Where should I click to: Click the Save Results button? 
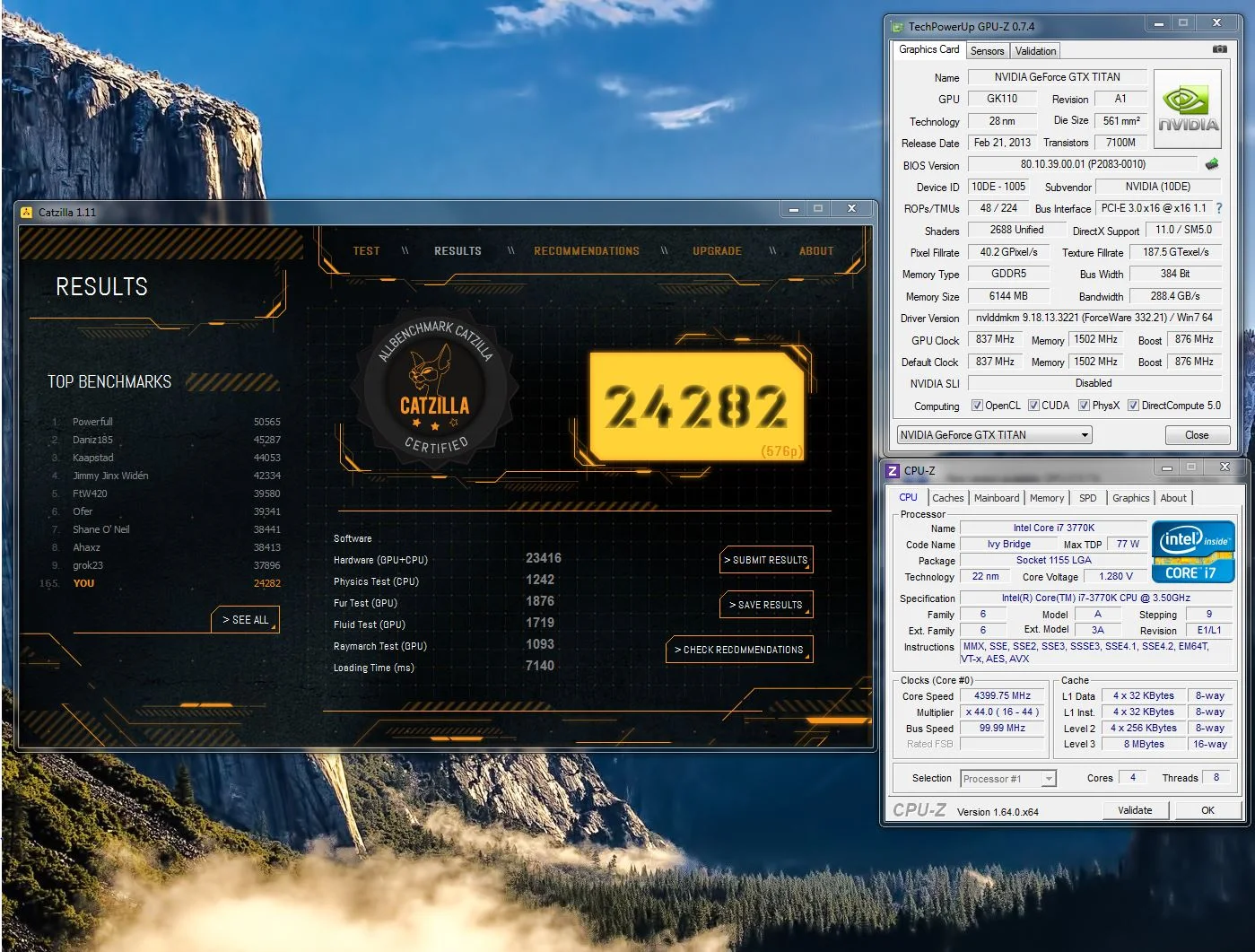(x=766, y=605)
